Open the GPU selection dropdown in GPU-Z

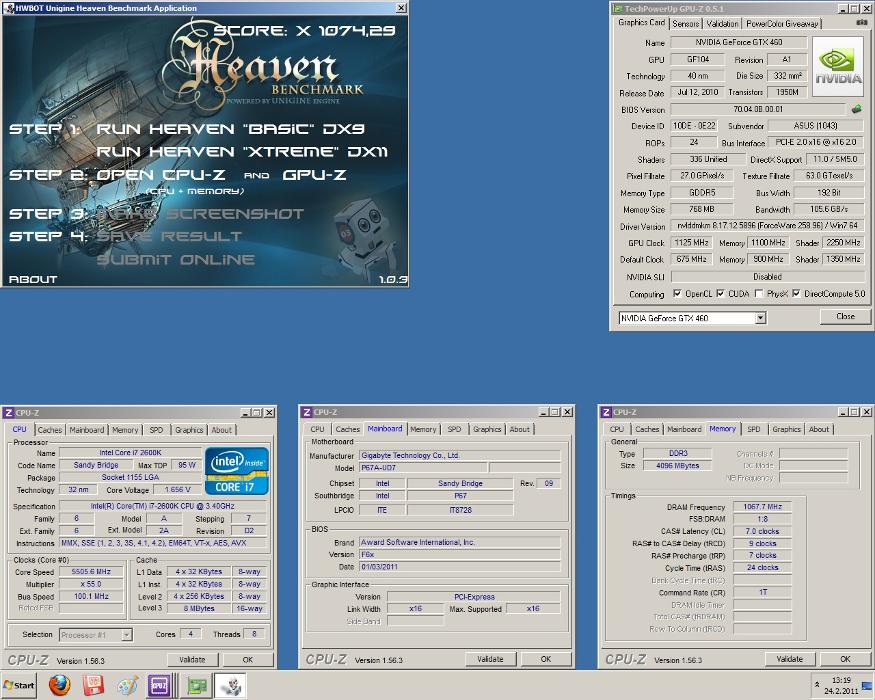[760, 318]
